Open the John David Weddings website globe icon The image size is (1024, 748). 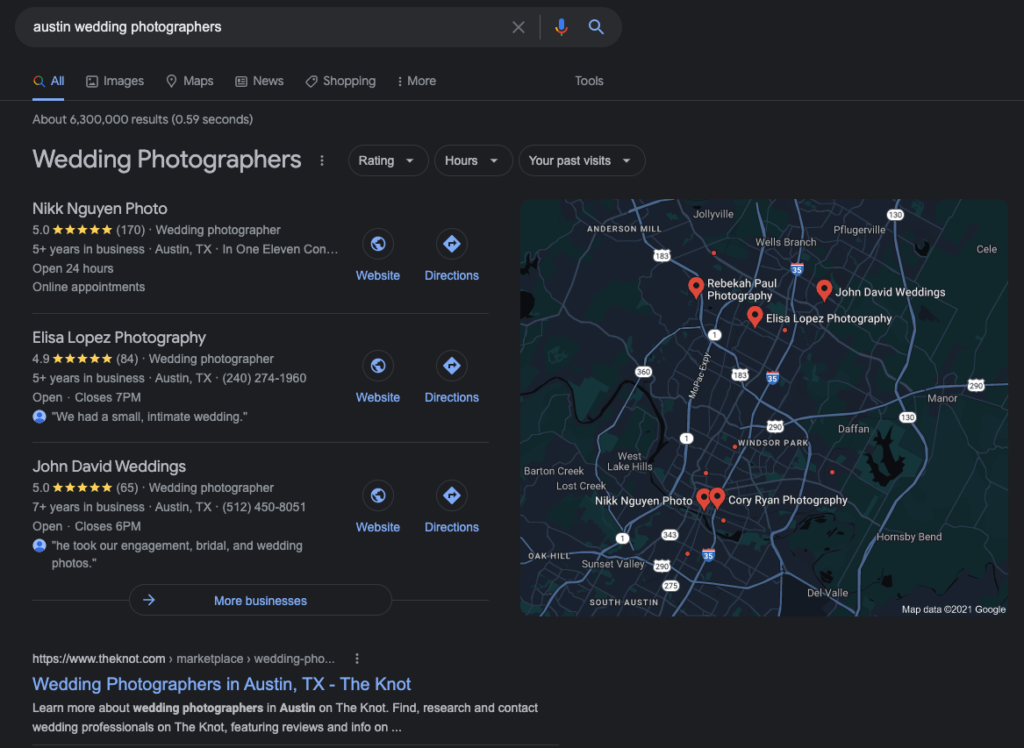click(x=378, y=496)
